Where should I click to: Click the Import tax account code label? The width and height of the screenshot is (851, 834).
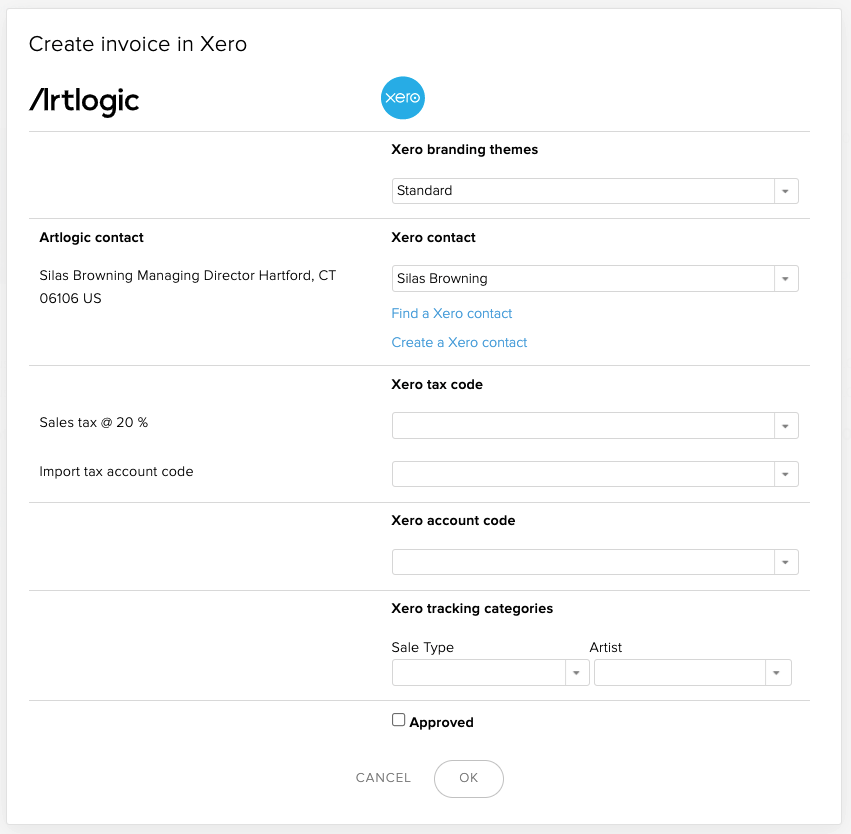[116, 472]
